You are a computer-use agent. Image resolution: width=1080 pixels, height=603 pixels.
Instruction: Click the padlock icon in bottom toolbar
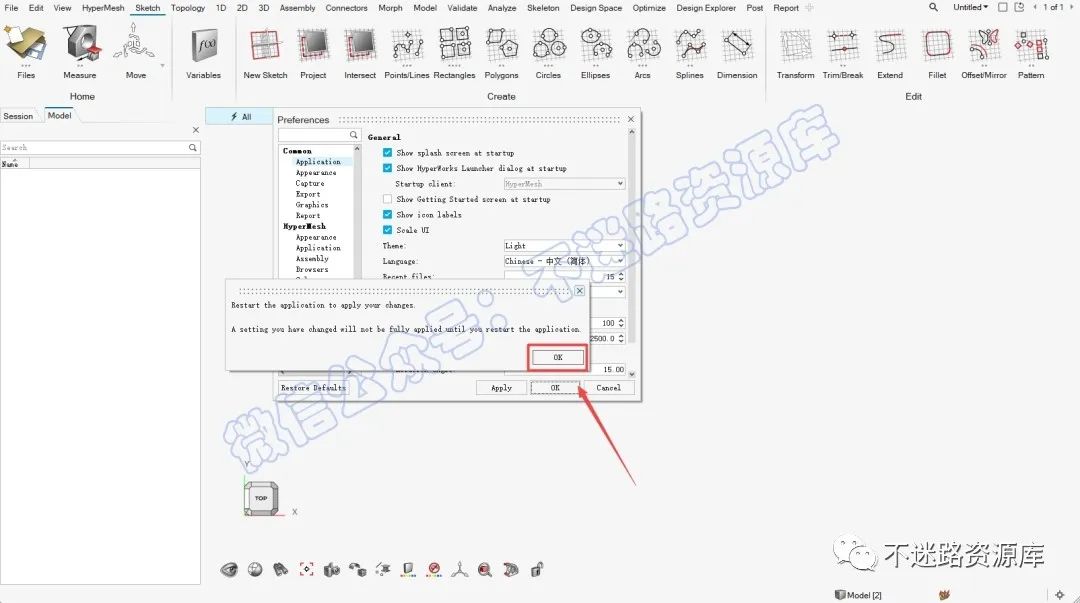[537, 569]
